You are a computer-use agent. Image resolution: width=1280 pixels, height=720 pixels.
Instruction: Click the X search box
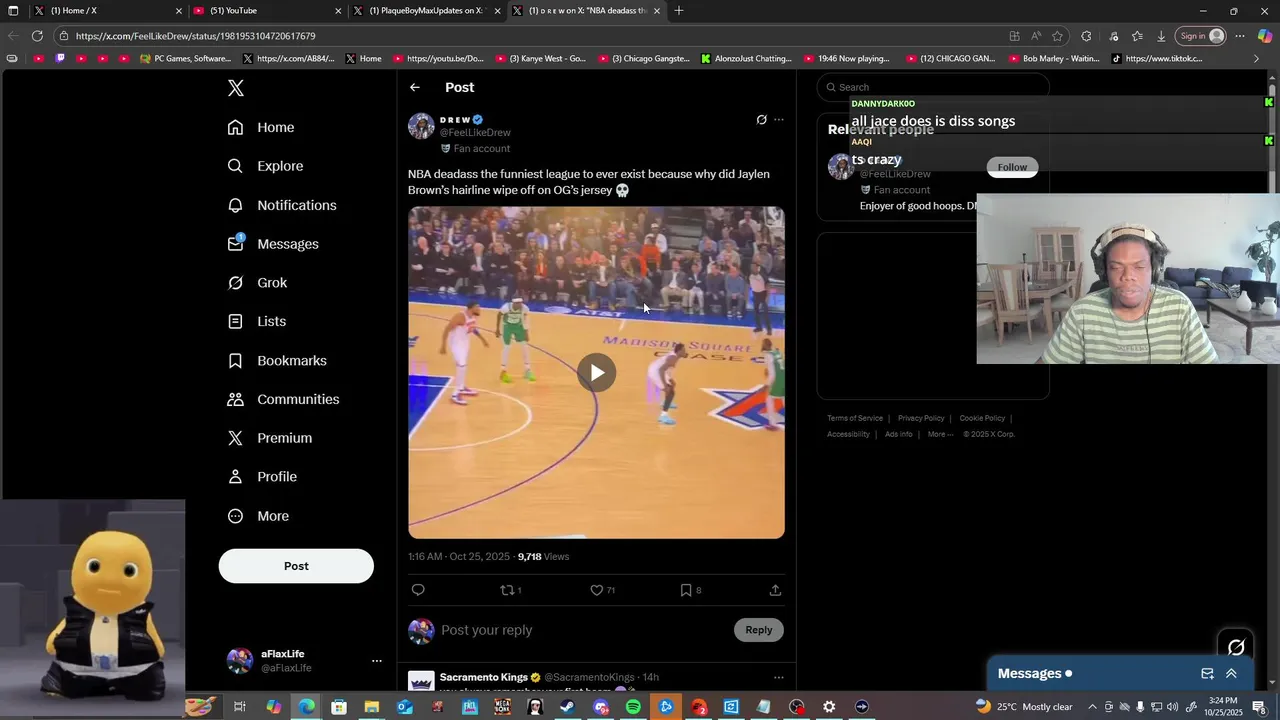933,87
